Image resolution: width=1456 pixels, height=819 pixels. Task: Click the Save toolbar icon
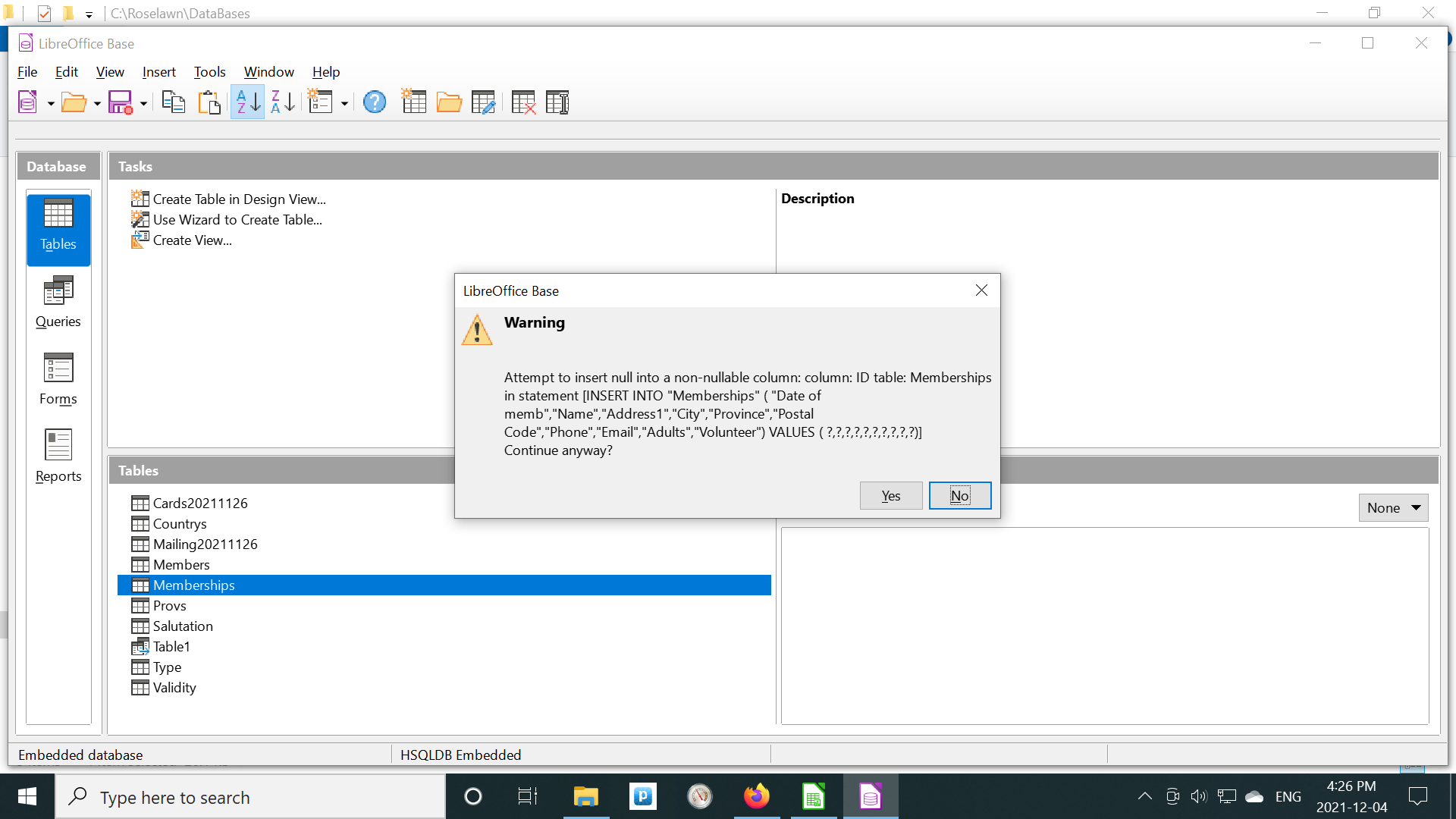[121, 102]
